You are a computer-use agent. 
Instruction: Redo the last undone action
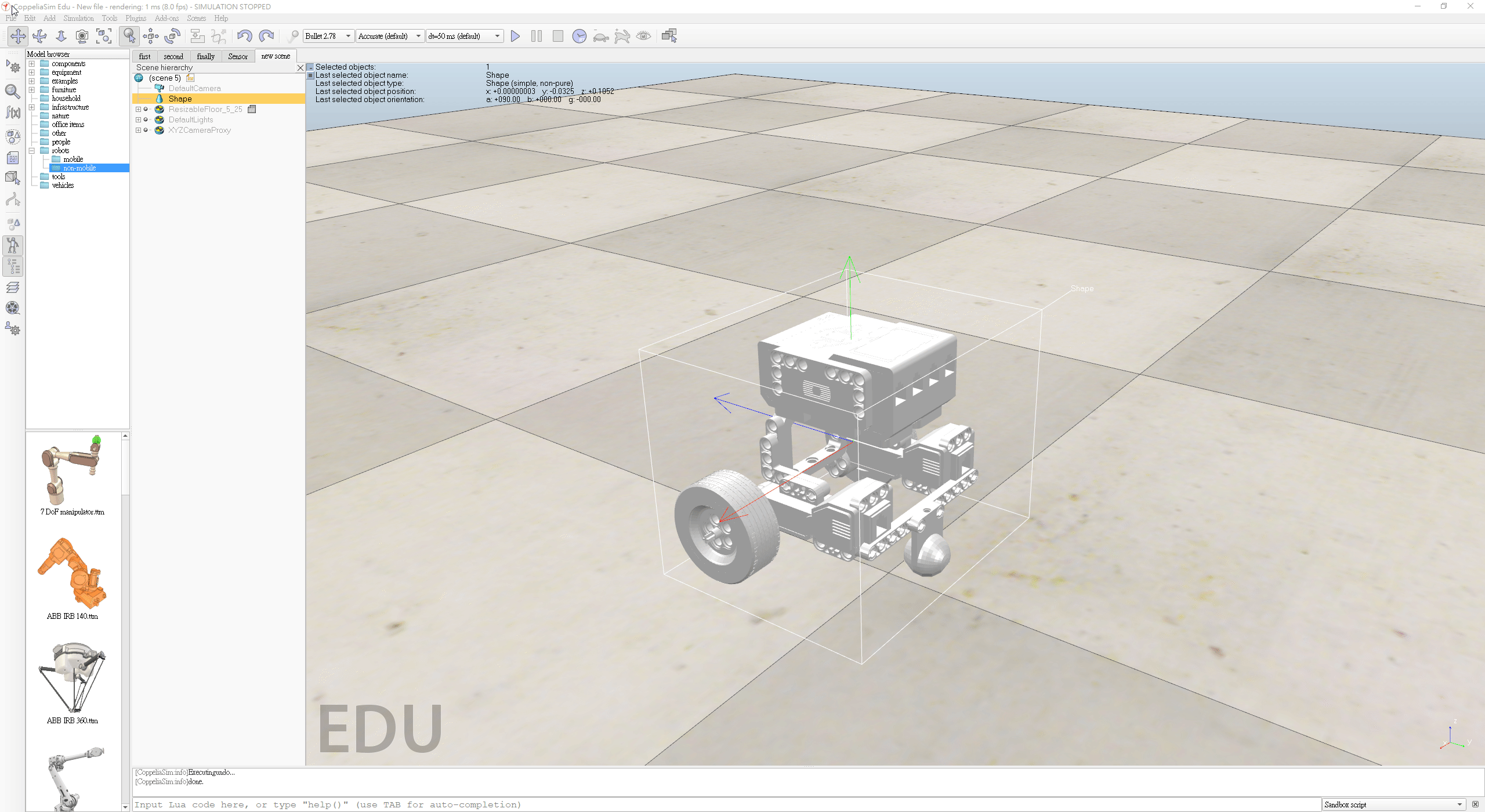pyautogui.click(x=266, y=36)
